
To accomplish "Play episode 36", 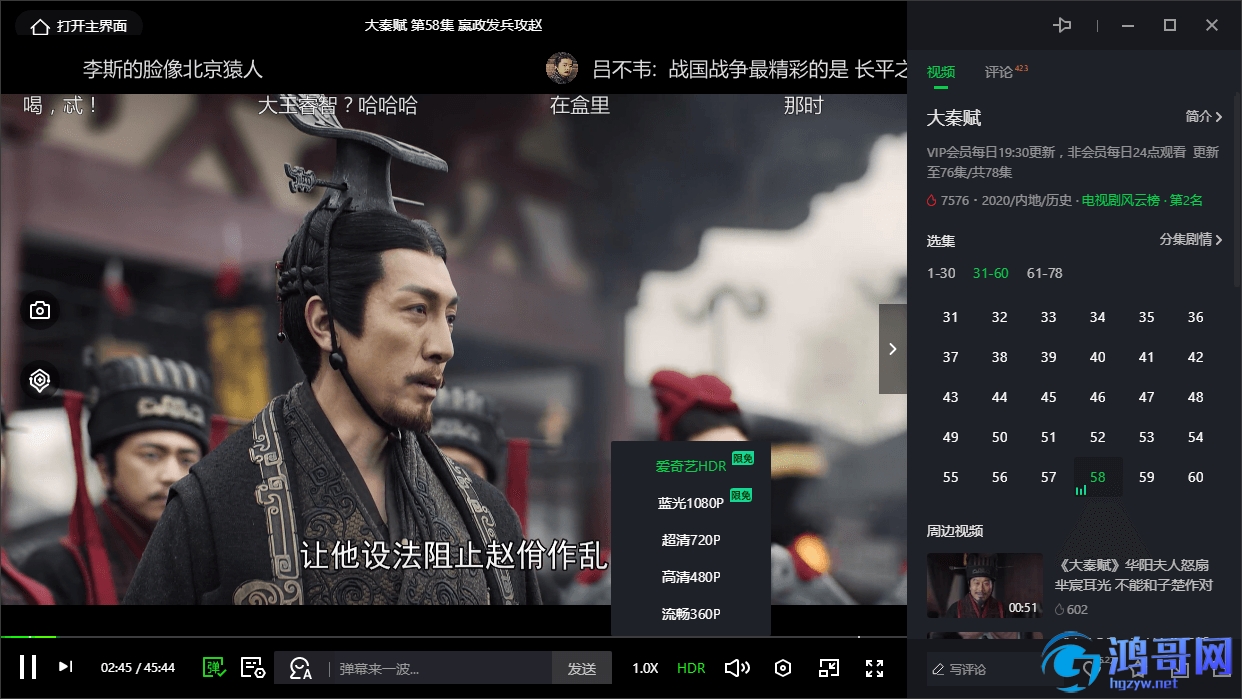I will 1196,317.
